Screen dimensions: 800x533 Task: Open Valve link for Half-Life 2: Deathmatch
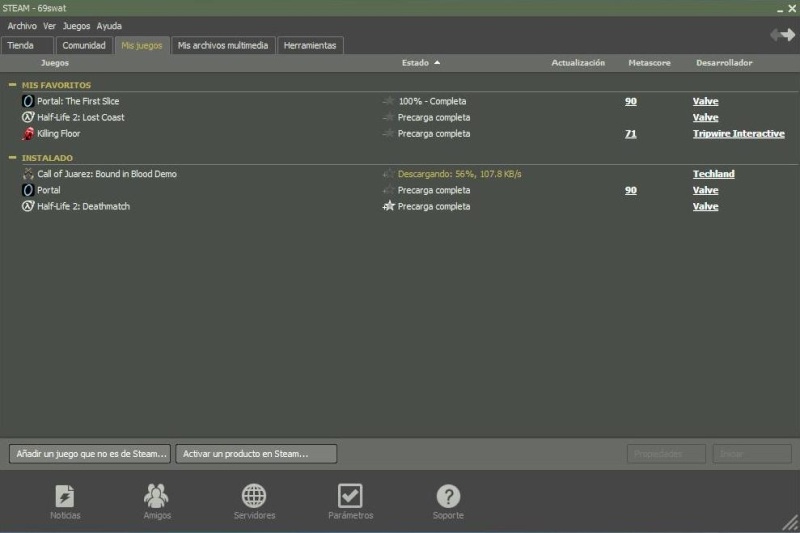tap(706, 207)
